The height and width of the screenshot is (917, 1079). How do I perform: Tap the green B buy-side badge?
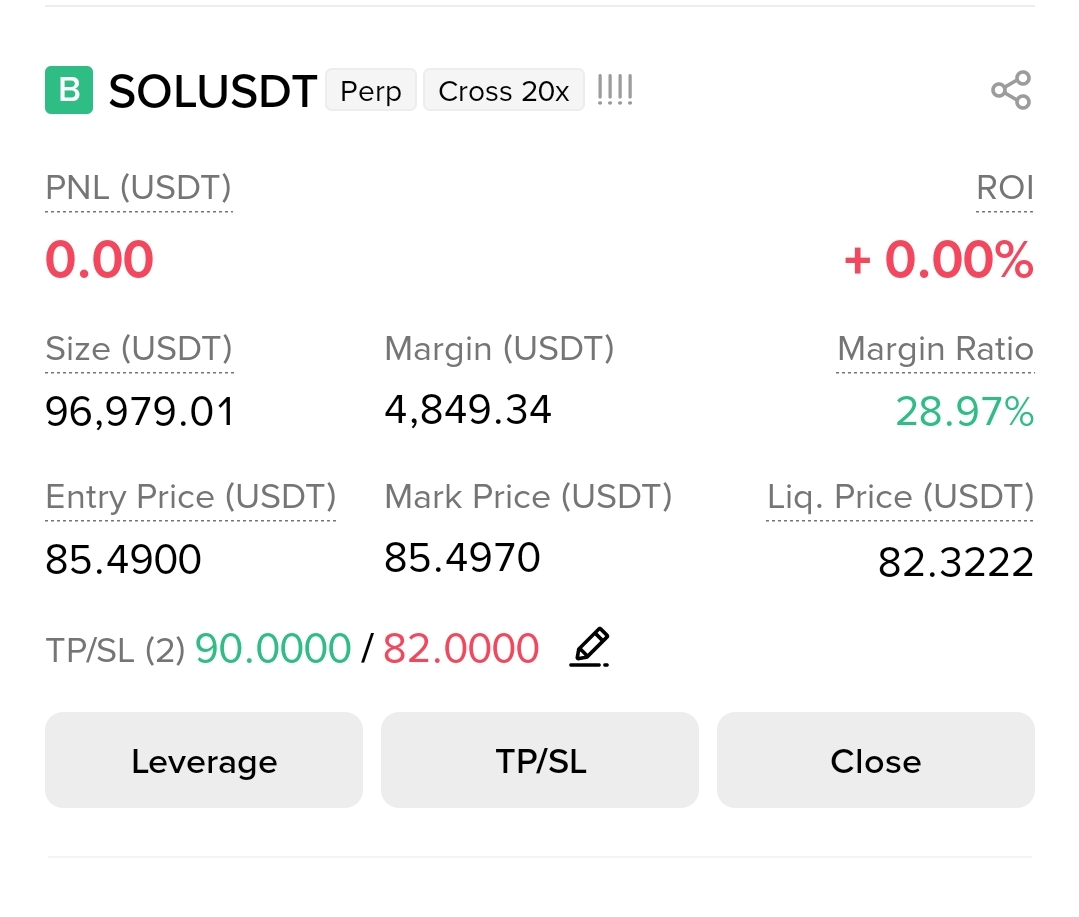(x=69, y=90)
